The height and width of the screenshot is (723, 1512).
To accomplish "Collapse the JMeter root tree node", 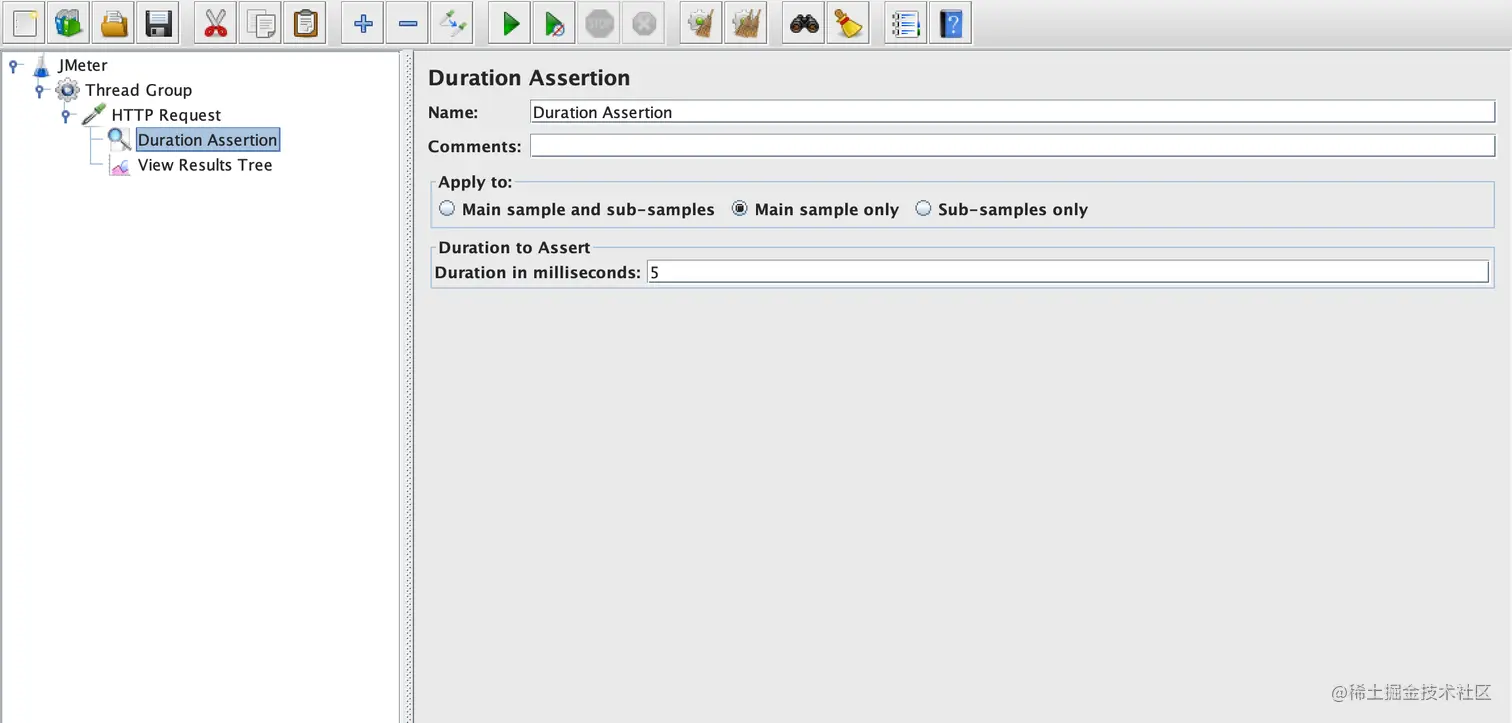I will point(14,66).
